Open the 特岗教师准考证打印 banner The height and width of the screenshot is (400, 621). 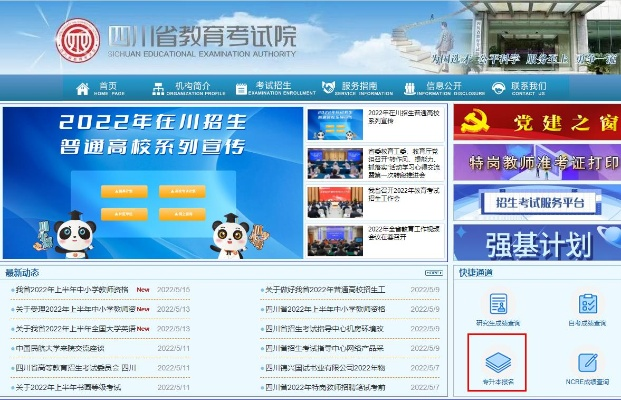[536, 162]
